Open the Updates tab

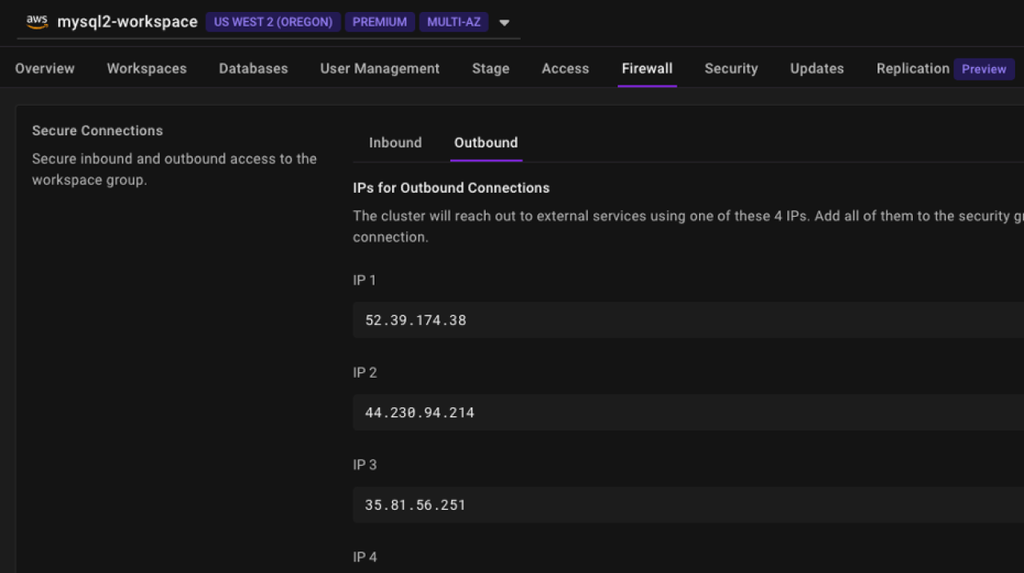click(x=817, y=69)
